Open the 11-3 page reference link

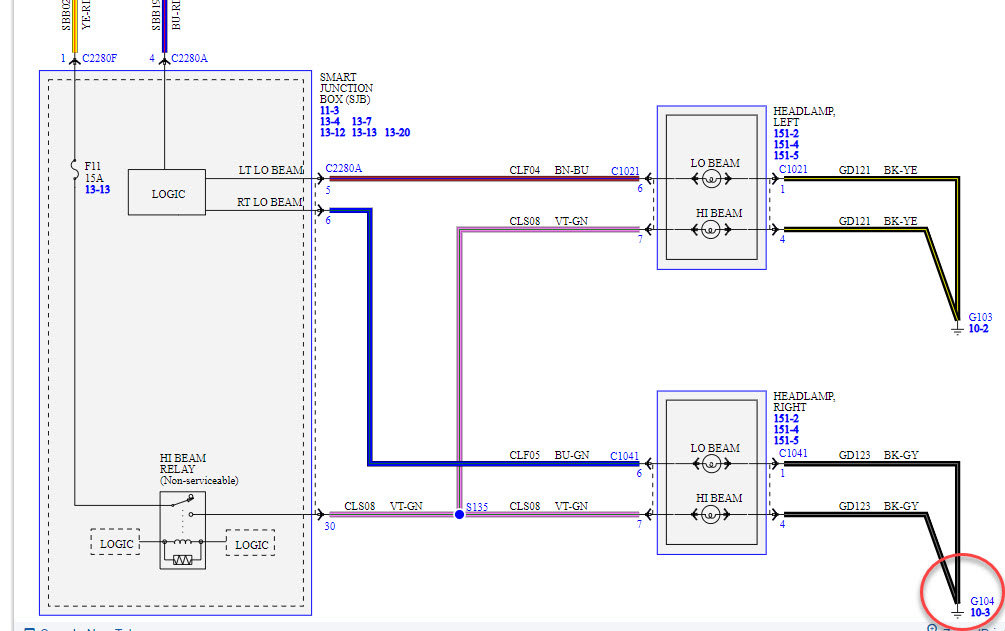click(330, 110)
